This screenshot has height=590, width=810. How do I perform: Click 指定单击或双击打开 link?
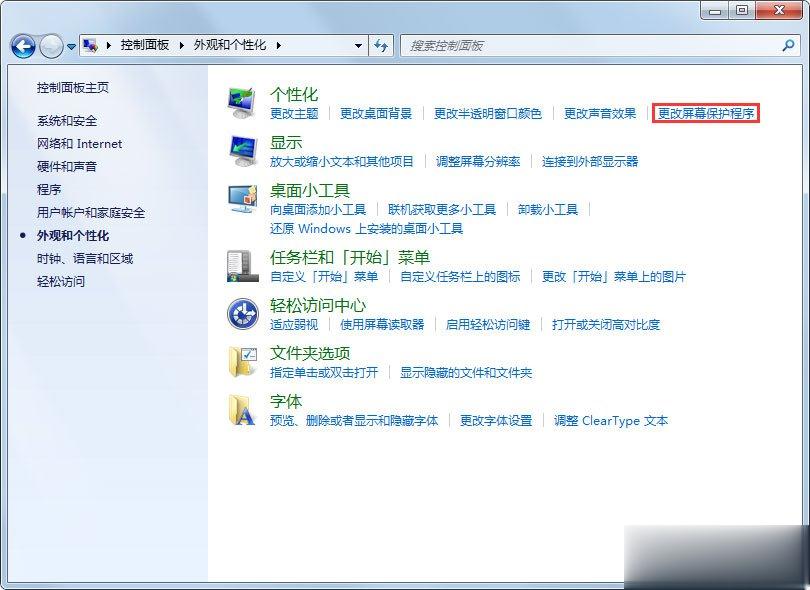(324, 372)
